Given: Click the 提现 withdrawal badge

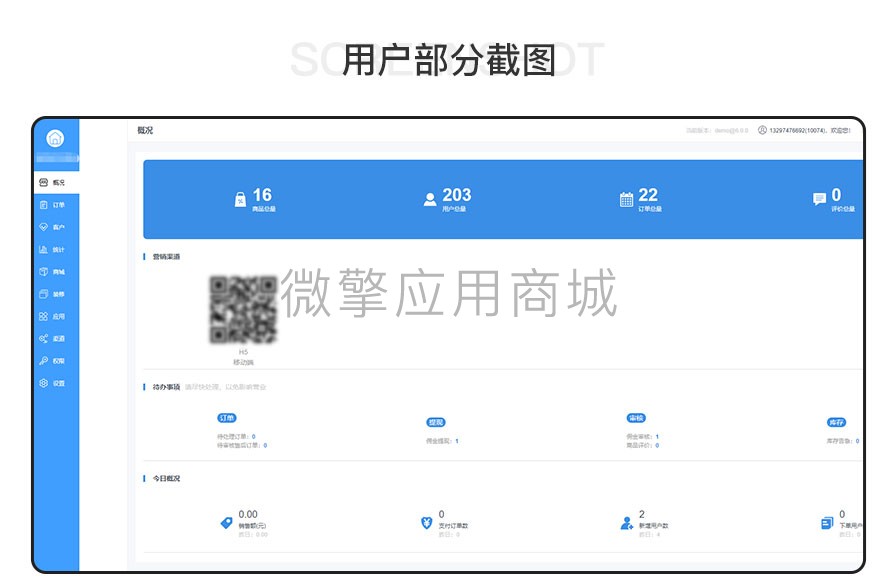Looking at the screenshot, I should [436, 422].
